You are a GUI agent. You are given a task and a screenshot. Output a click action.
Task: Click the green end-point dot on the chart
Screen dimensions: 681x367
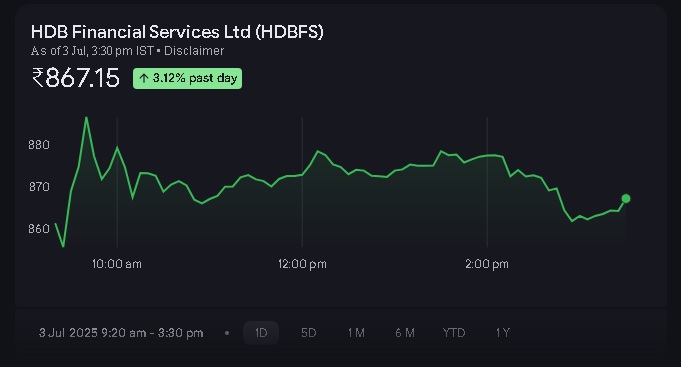coord(626,198)
